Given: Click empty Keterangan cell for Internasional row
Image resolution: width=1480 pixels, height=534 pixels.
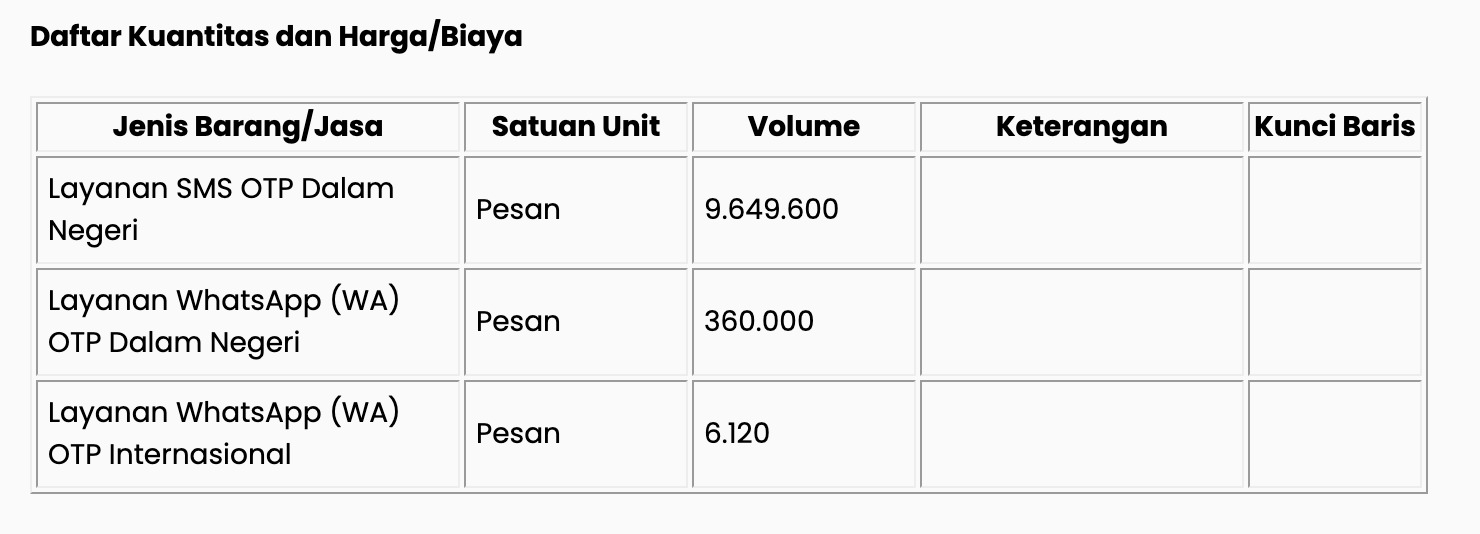Looking at the screenshot, I should (x=1082, y=434).
